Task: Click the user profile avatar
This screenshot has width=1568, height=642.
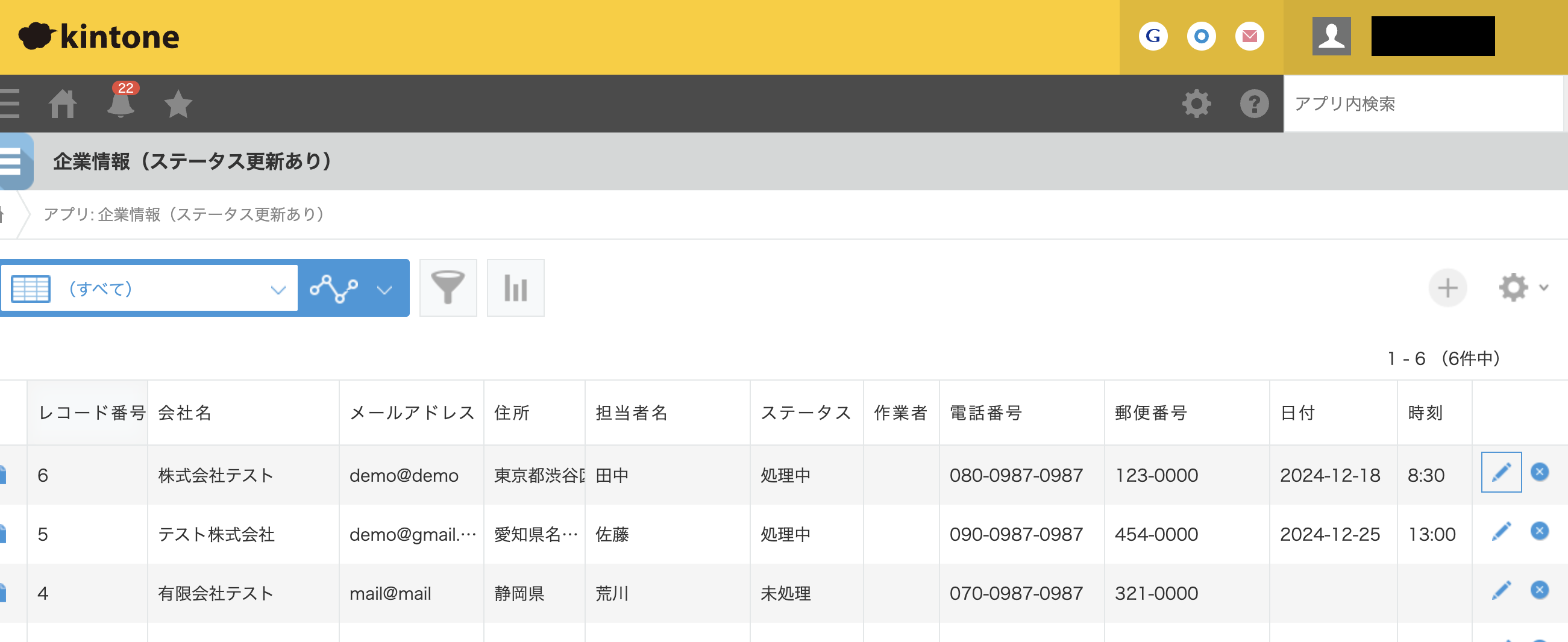Action: 1331,37
